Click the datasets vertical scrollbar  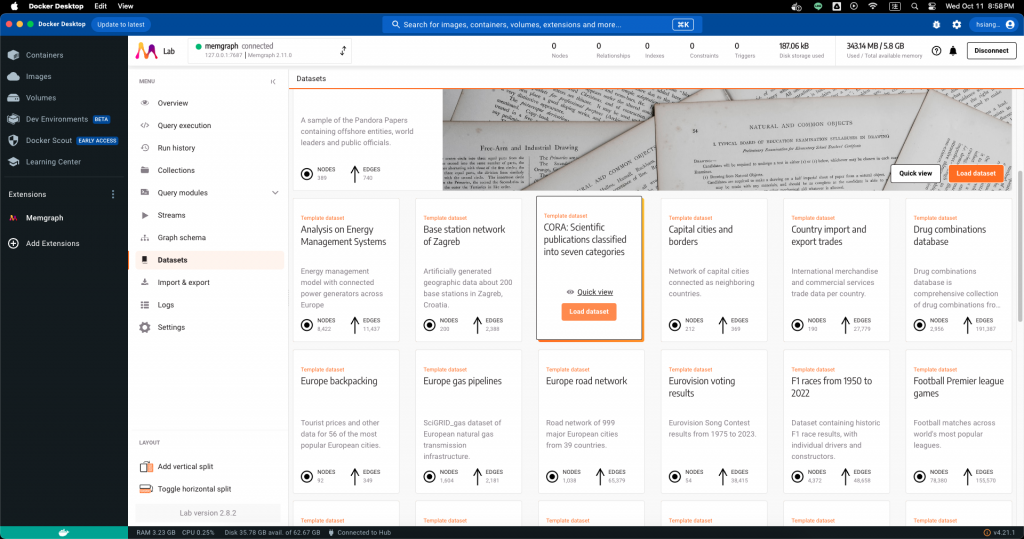1019,246
